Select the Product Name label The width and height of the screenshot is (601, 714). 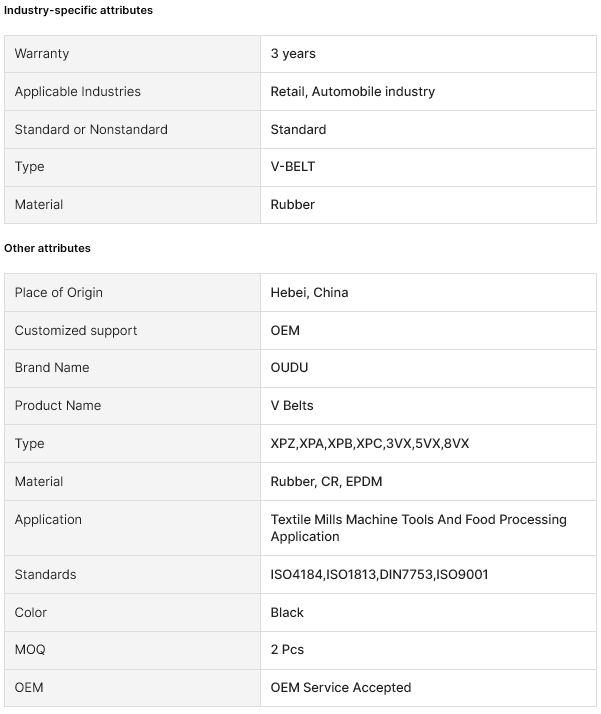[x=58, y=406]
